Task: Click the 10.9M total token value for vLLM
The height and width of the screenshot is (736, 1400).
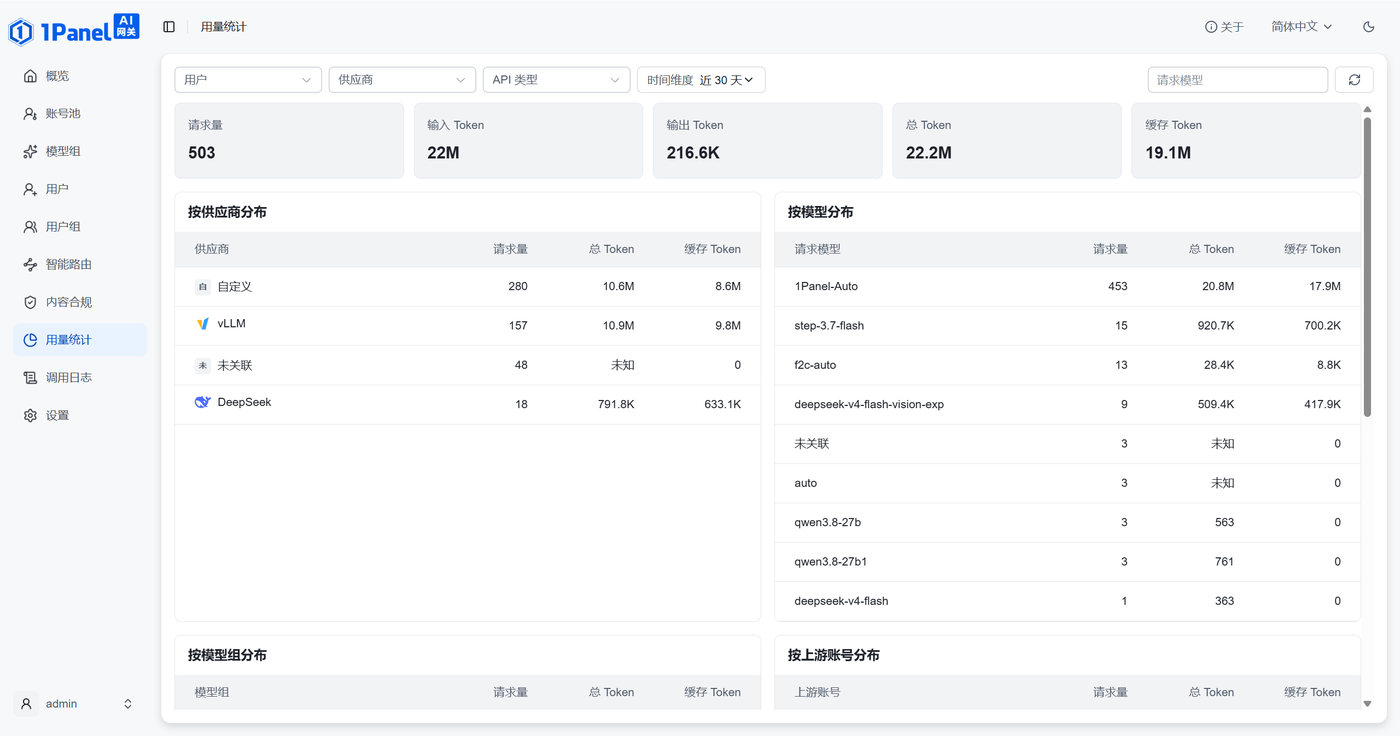Action: [x=618, y=326]
